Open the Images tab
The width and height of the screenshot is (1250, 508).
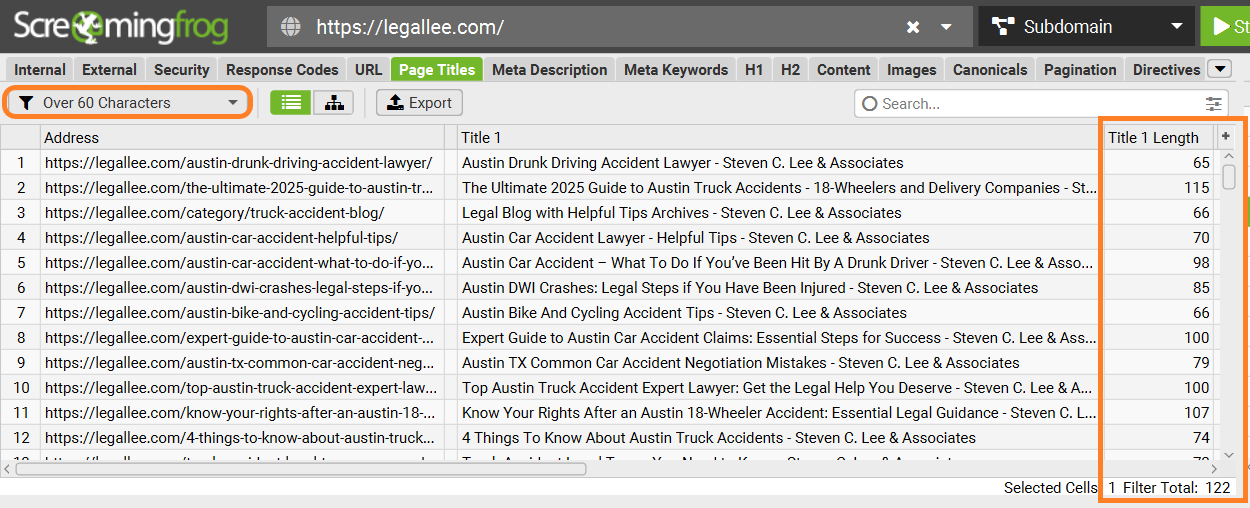(x=912, y=69)
